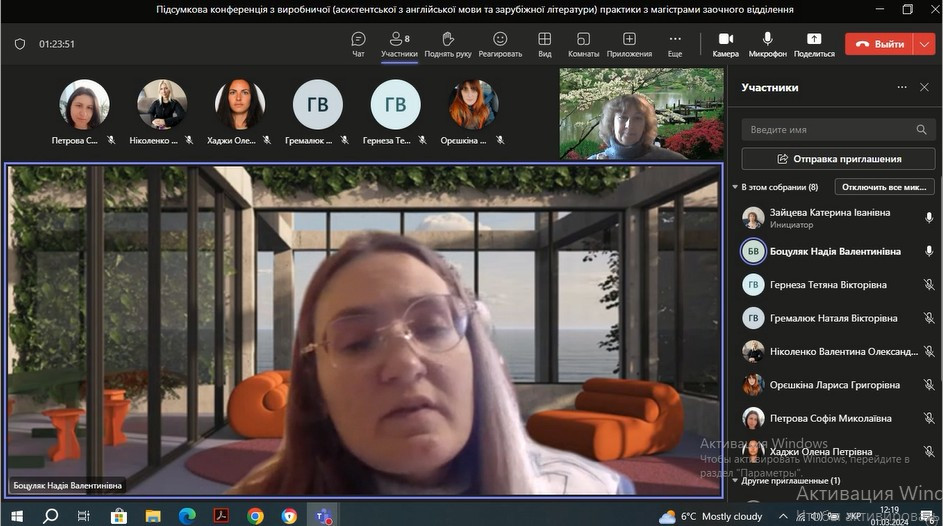Select participant Петрова Софія Миколаївна
This screenshot has height=526, width=943.
837,418
